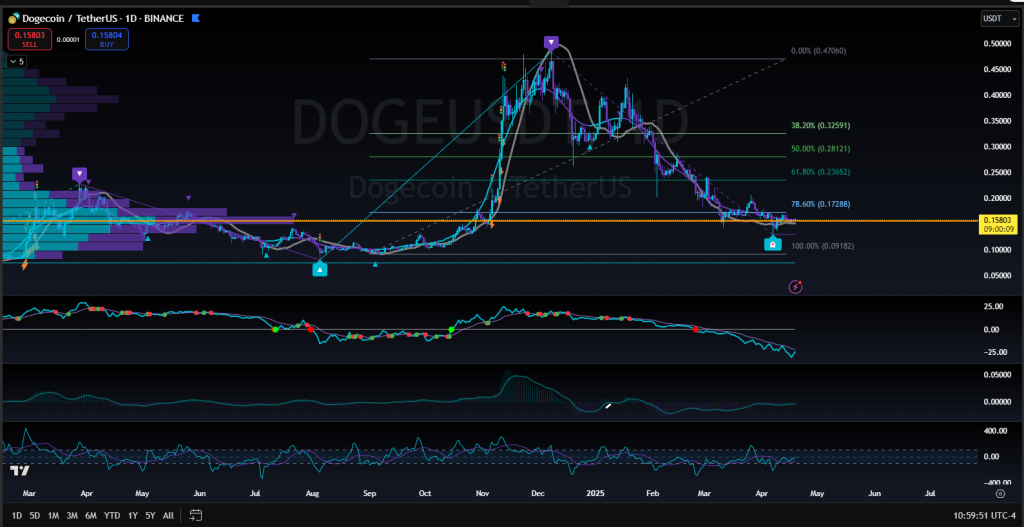Click the 10:59:51 UTC-4 timezone clock
The height and width of the screenshot is (527, 1024).
[985, 515]
